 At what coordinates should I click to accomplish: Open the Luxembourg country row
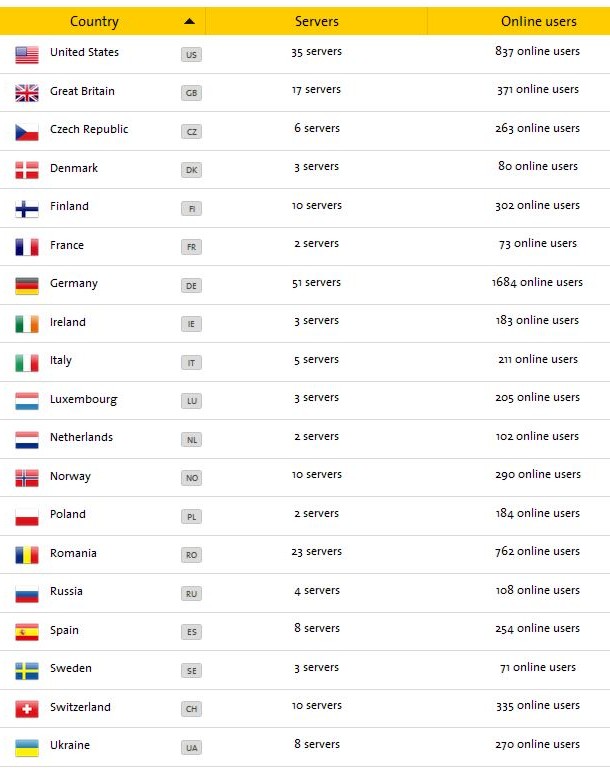click(x=305, y=400)
